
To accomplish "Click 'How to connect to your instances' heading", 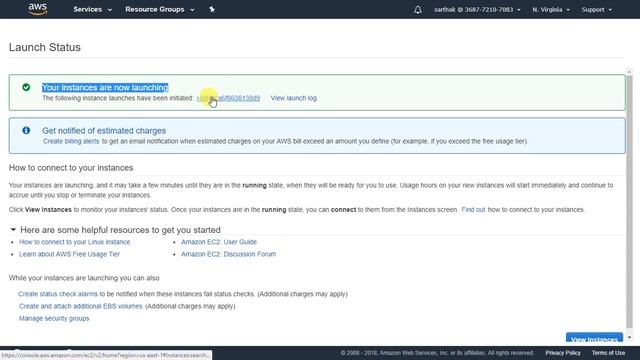I will 71,168.
